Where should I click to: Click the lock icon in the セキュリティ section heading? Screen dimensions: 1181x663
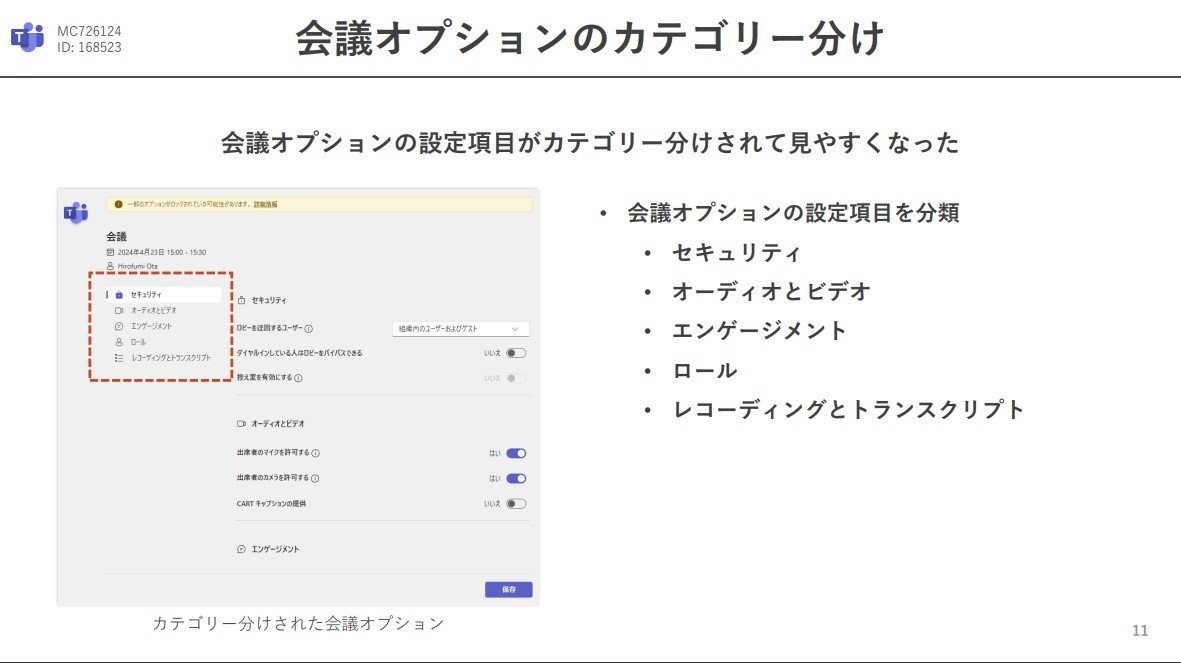241,300
